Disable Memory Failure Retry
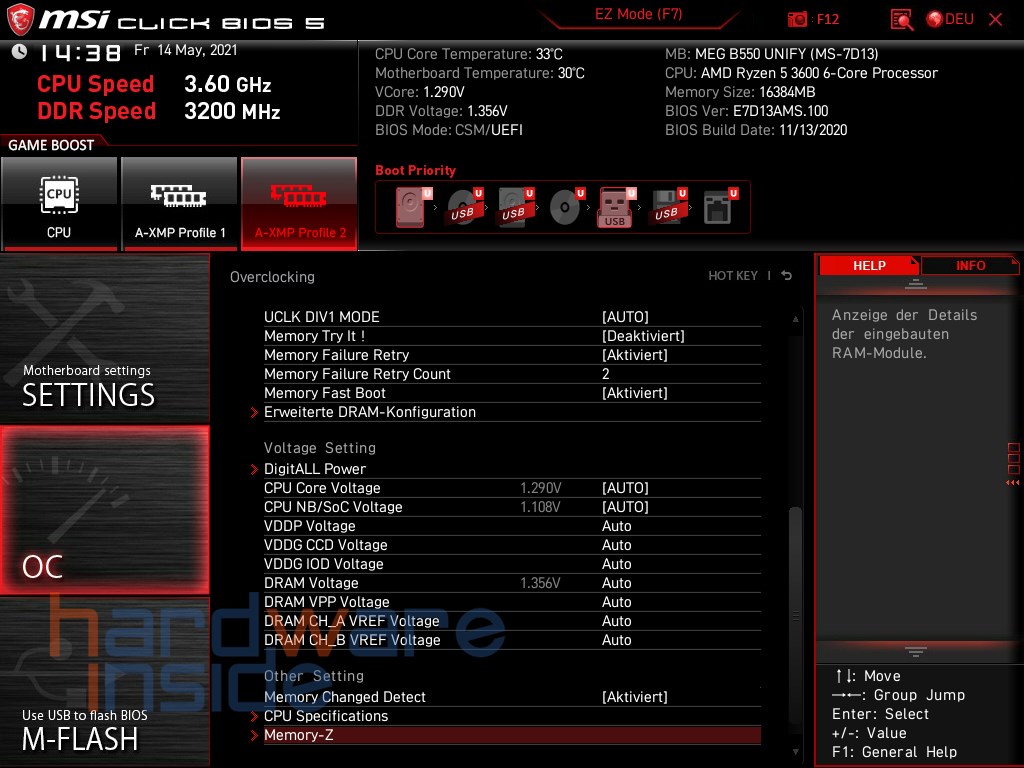Screen dimensions: 1024x768 pos(640,355)
